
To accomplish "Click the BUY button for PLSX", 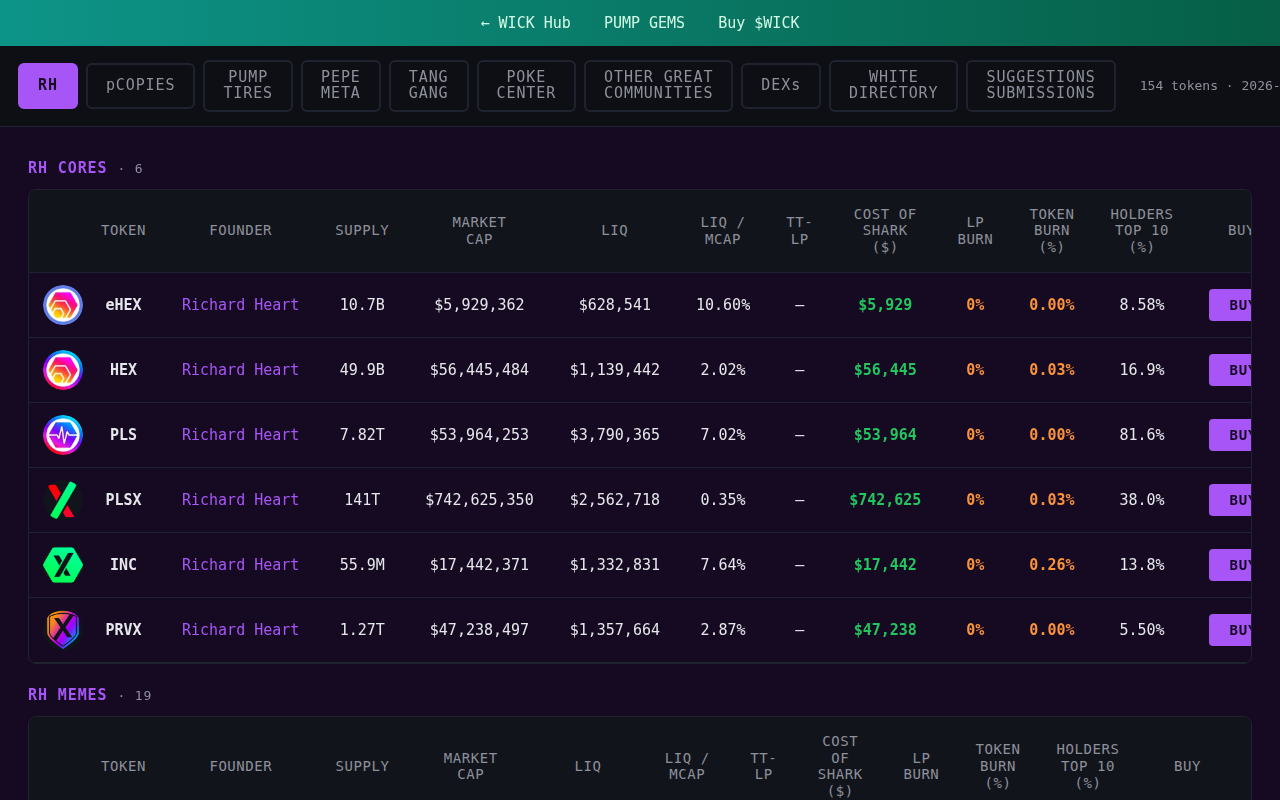I will [1230, 500].
